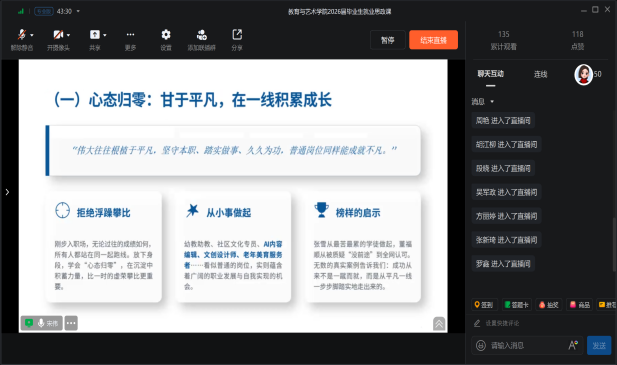
Task: Switch to the chat interaction tab
Action: (x=490, y=74)
